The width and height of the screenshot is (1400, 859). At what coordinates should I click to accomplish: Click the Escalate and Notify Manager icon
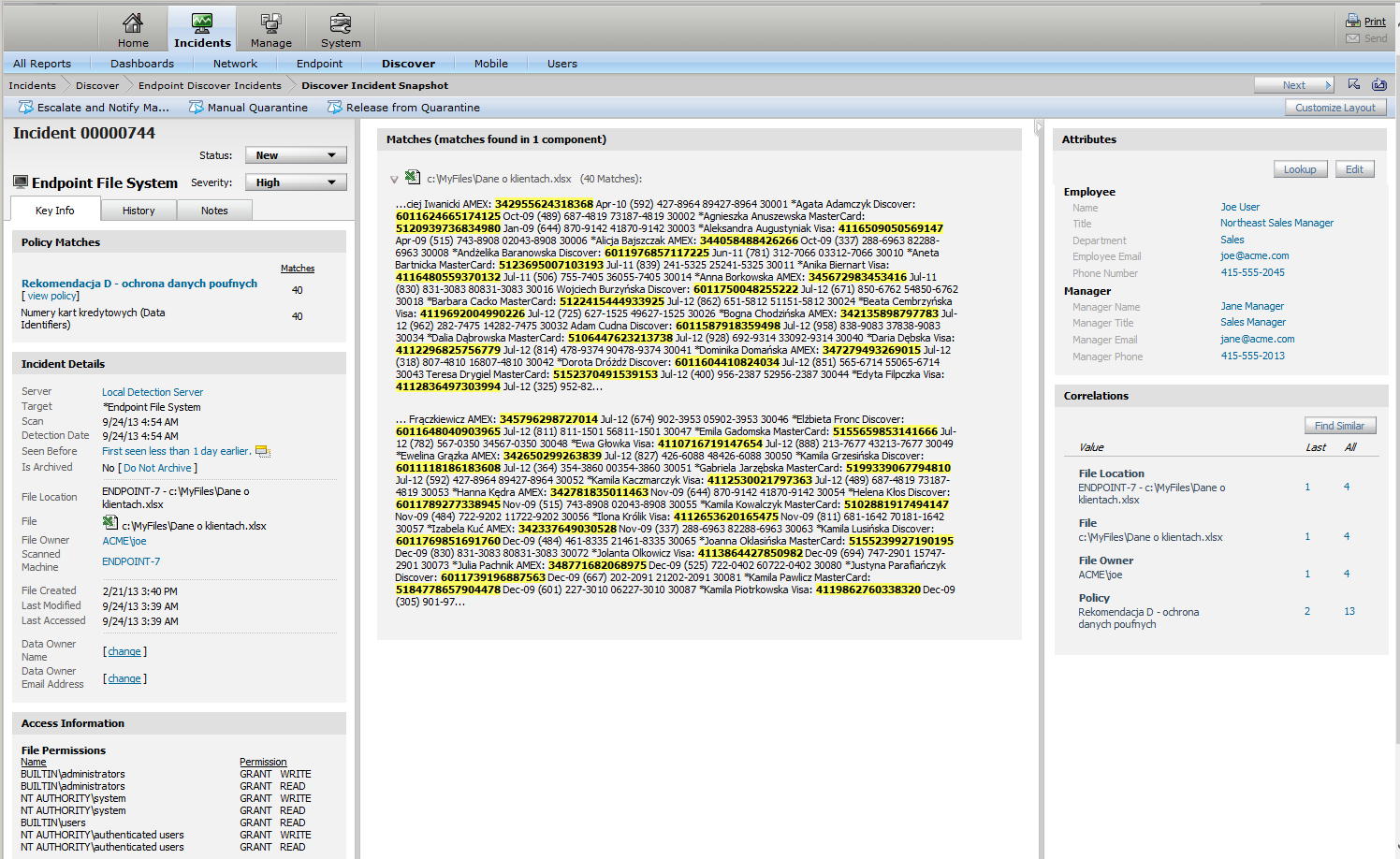(x=26, y=108)
